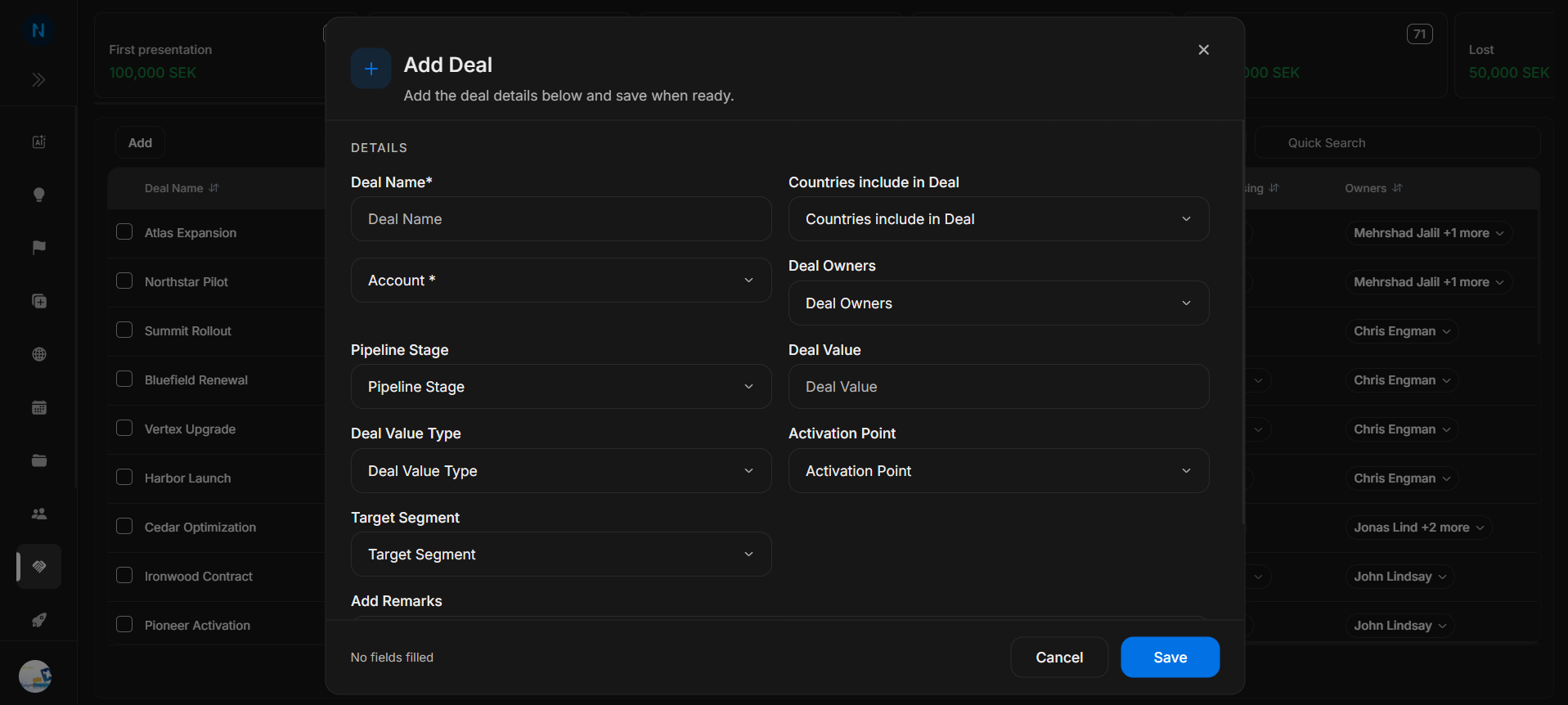
Task: Click the Cedar Optimization deal name
Action: (x=200, y=528)
